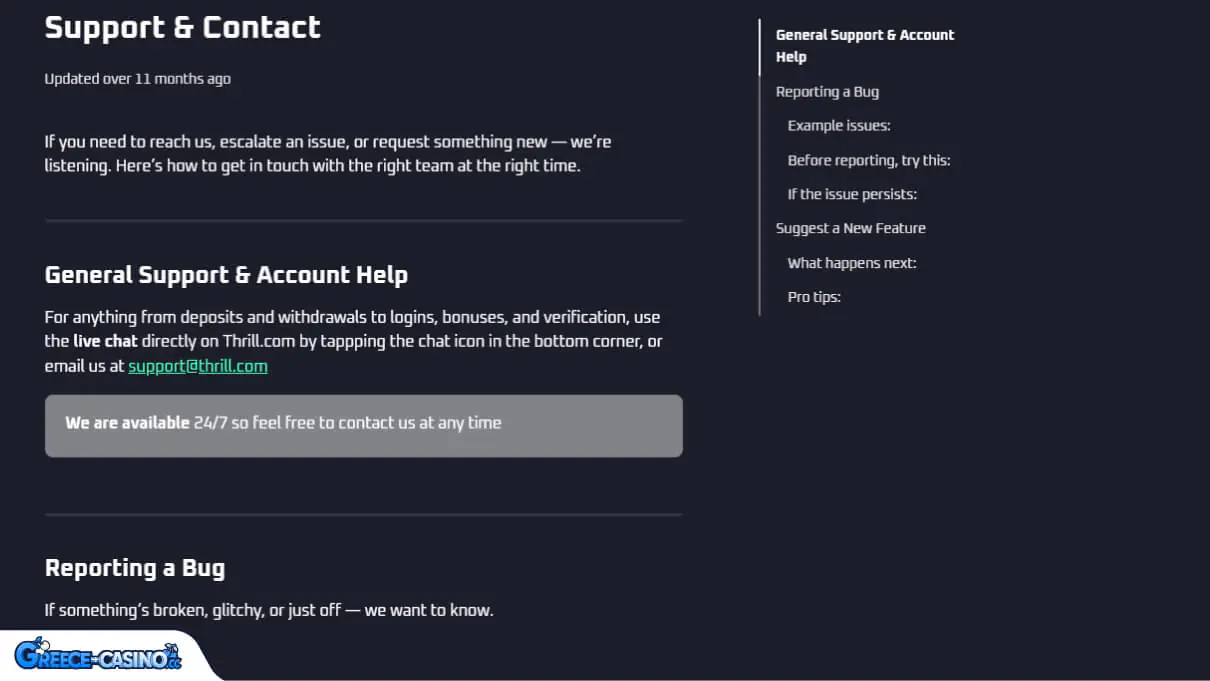Image resolution: width=1210 pixels, height=681 pixels.
Task: Navigate to 'Before reporting, try this:' entry
Action: pos(868,160)
